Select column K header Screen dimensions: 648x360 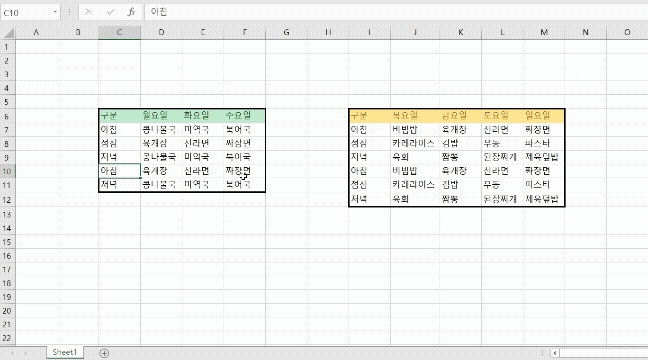click(460, 32)
